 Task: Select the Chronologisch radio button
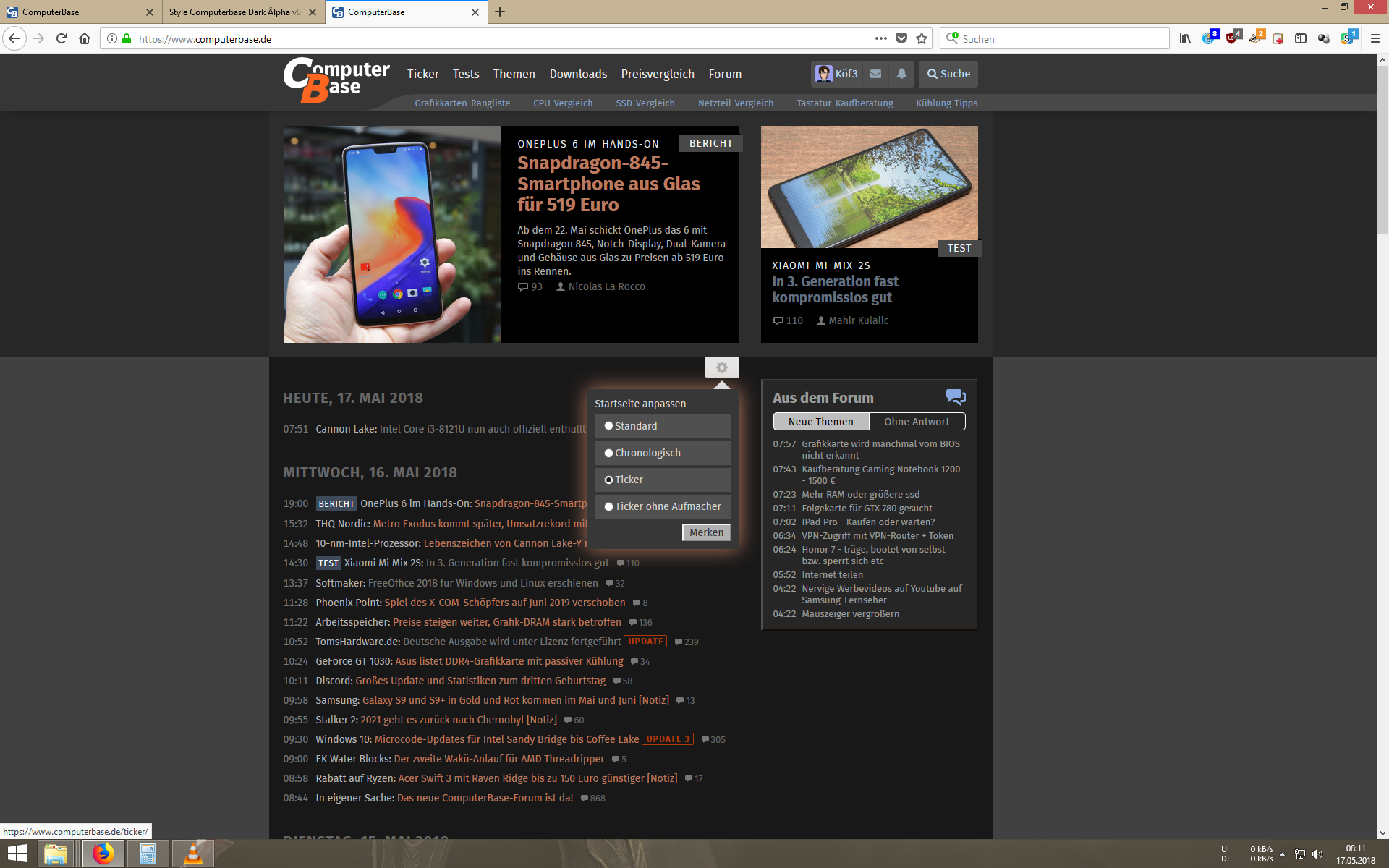pyautogui.click(x=609, y=452)
